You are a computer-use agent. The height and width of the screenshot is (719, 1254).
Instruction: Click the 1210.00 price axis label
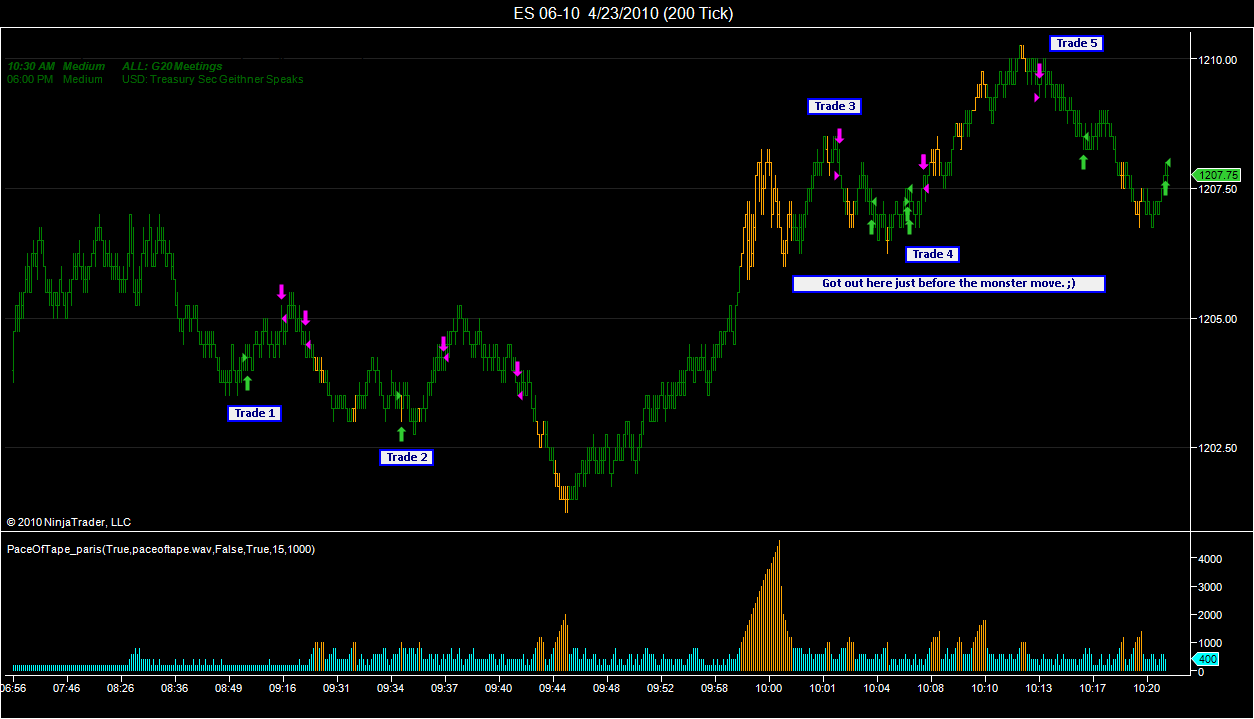pos(1219,60)
